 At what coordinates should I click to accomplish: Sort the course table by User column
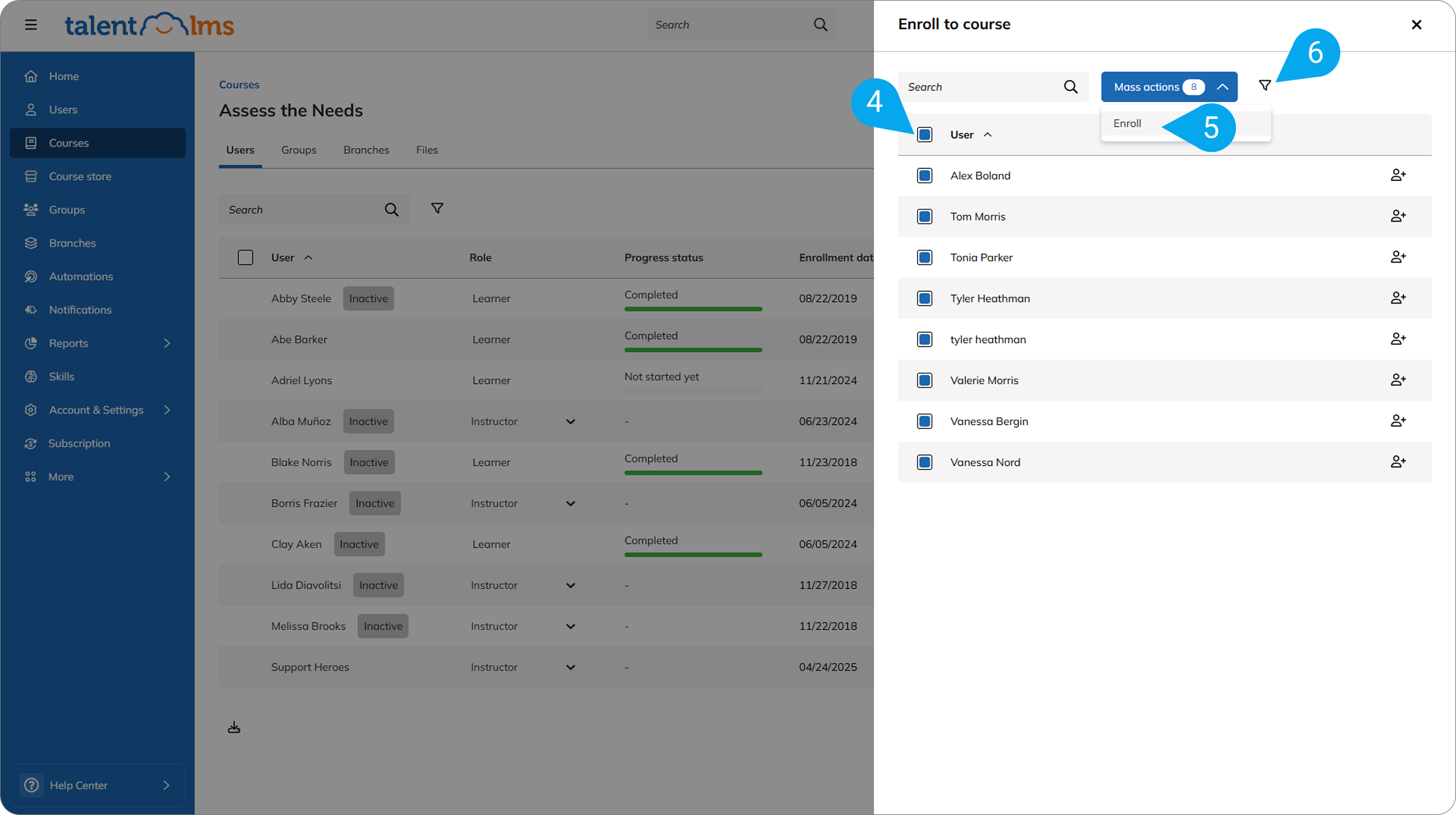pos(292,258)
